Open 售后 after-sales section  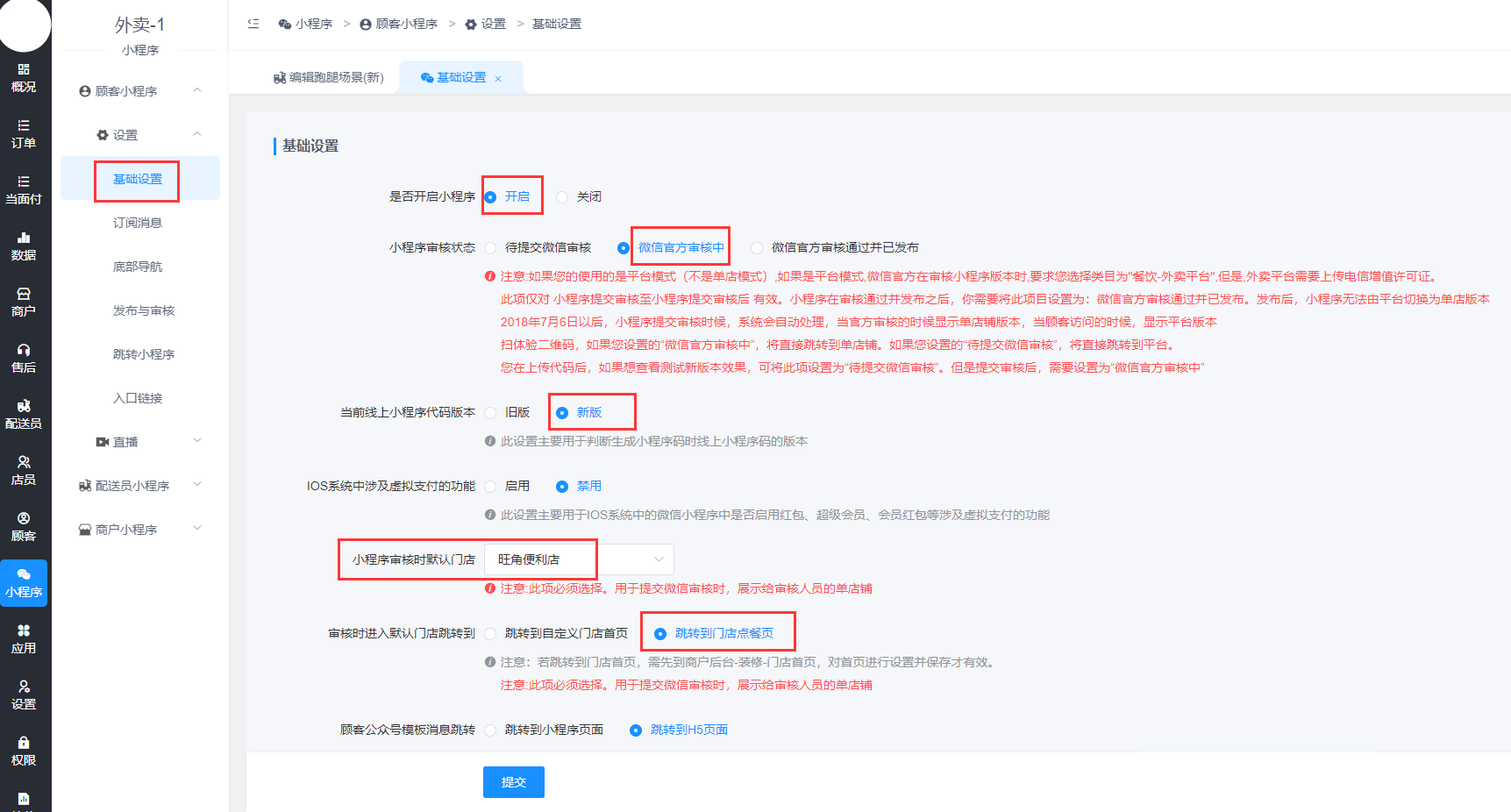24,359
